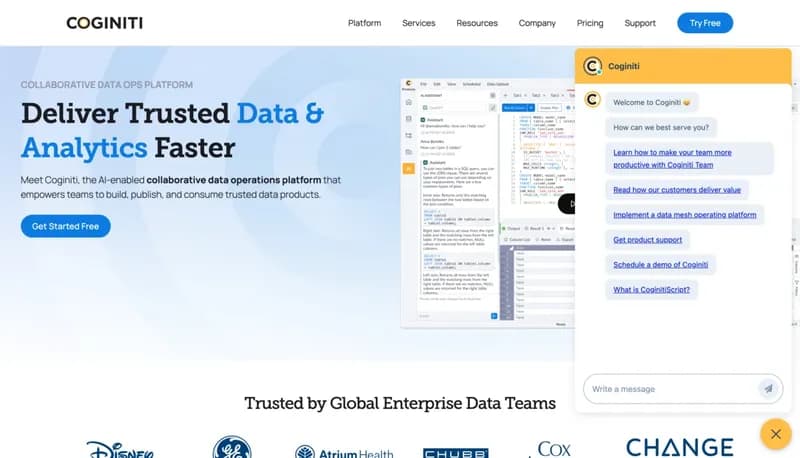Click the Atrium Health logo
The width and height of the screenshot is (800, 458).
click(x=344, y=451)
